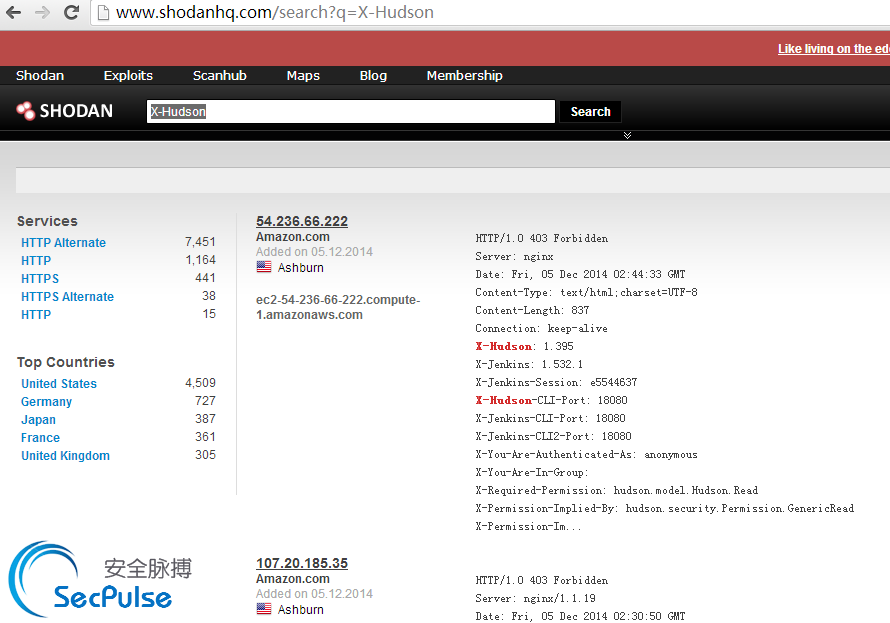Click the 'X-Hudson: 1.395' header line
This screenshot has width=890, height=623.
point(524,346)
